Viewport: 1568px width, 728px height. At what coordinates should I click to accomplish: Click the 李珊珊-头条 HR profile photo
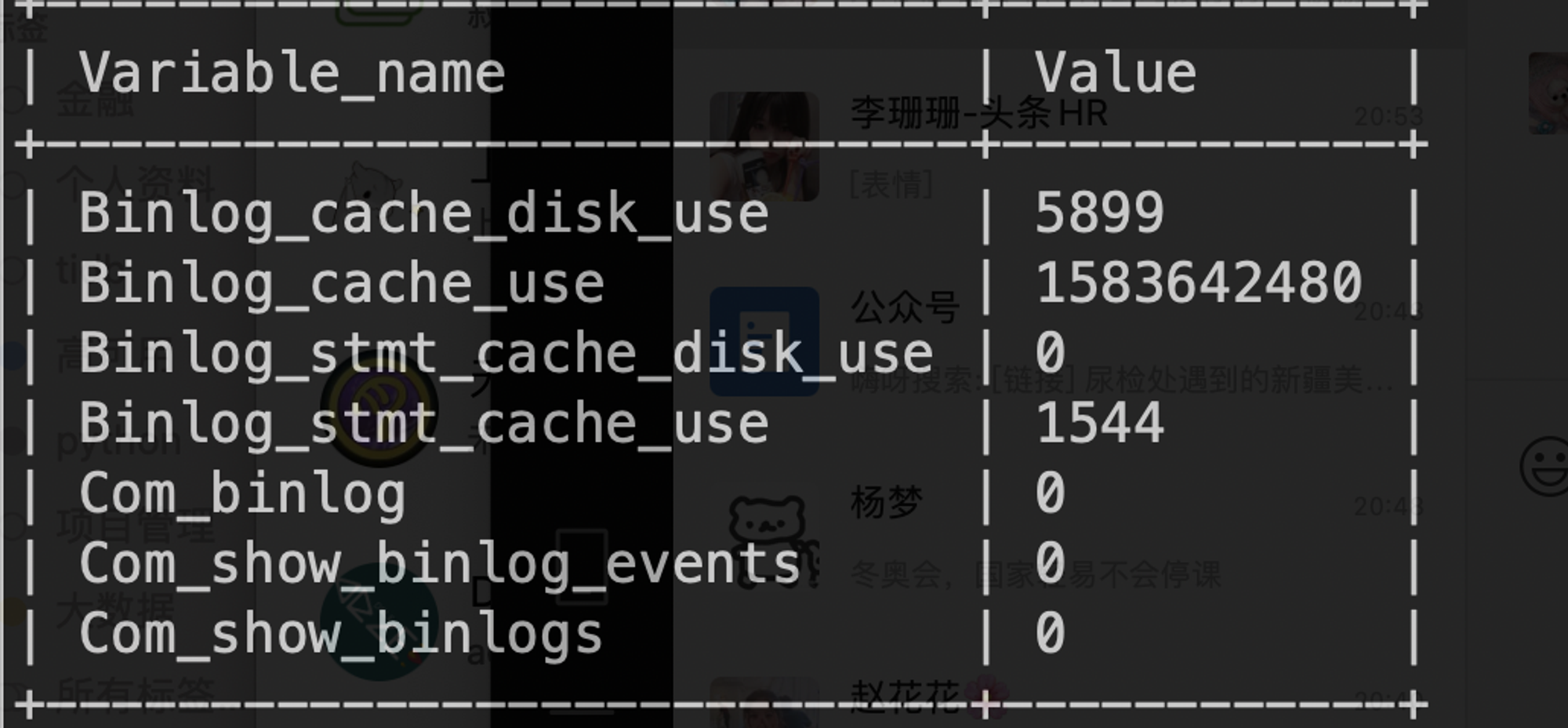764,147
